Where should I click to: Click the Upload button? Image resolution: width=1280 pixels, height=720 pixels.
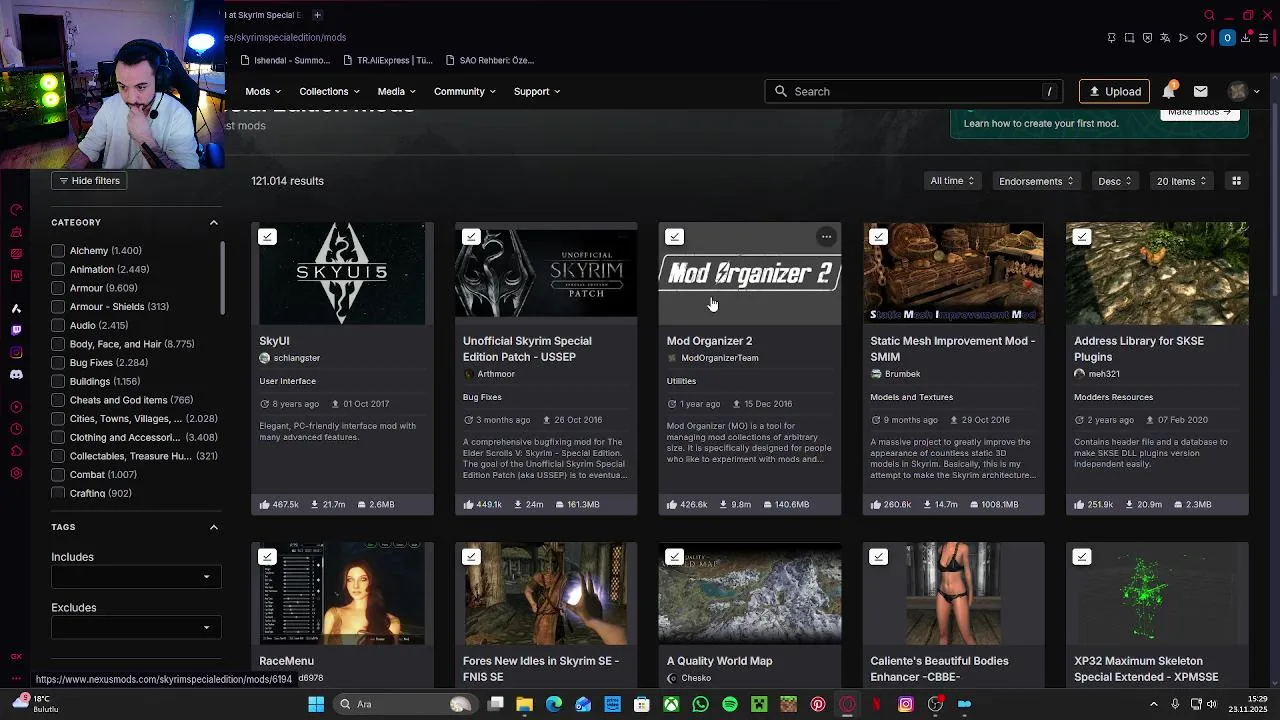[1114, 91]
